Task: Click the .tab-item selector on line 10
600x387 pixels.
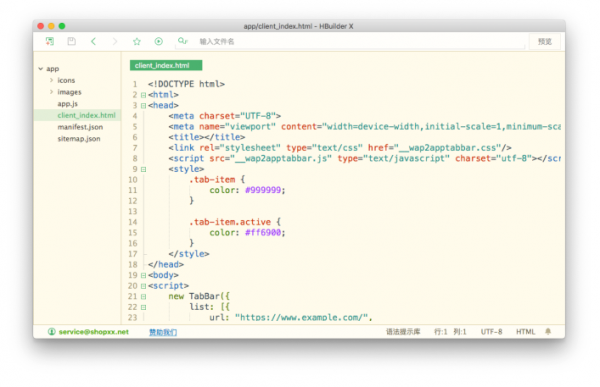Action: (212, 180)
